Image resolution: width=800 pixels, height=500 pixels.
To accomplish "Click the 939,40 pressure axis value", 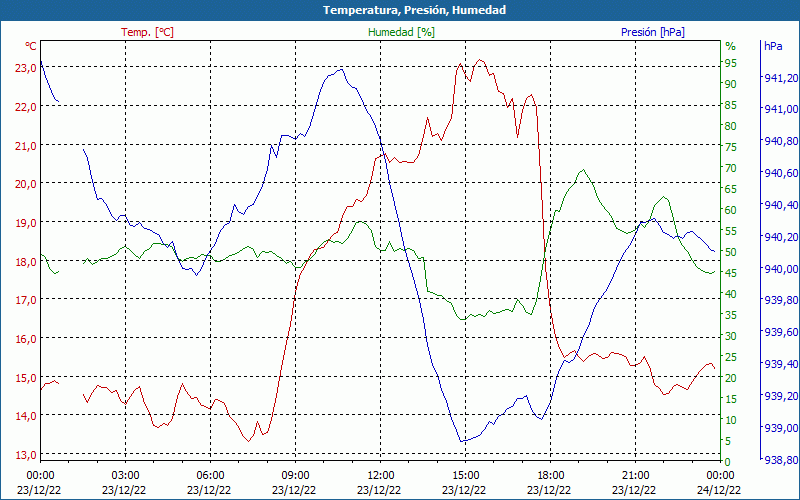I will tap(781, 364).
